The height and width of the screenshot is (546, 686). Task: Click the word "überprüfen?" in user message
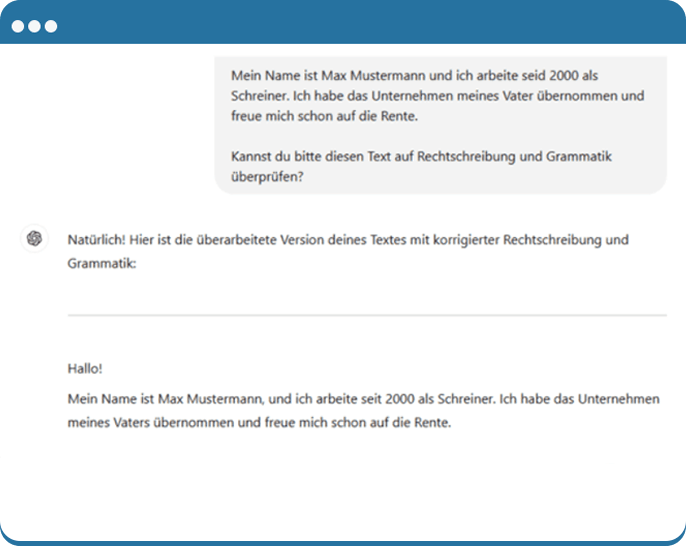(x=267, y=177)
